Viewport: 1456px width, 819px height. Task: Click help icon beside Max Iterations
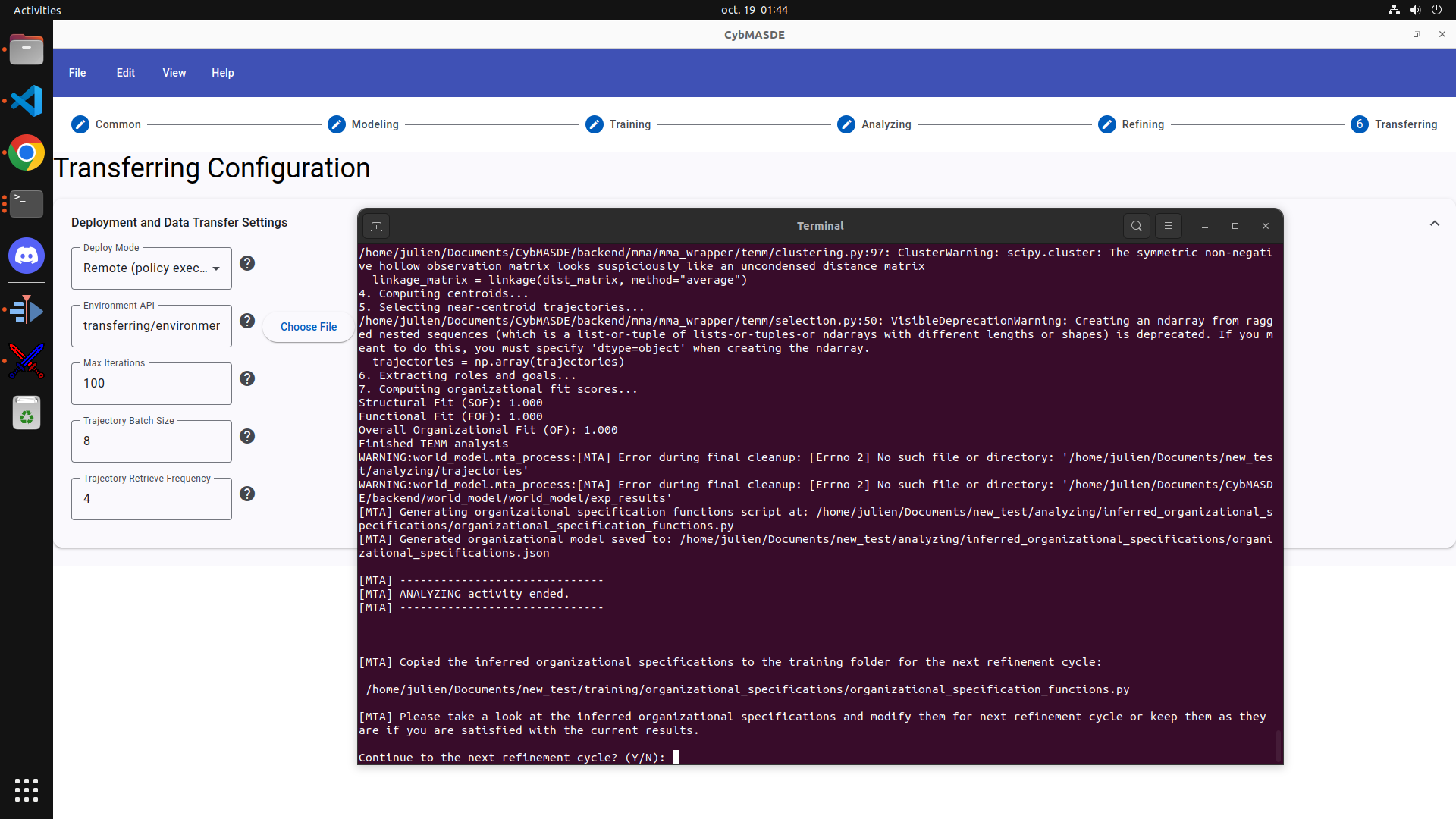(x=247, y=378)
